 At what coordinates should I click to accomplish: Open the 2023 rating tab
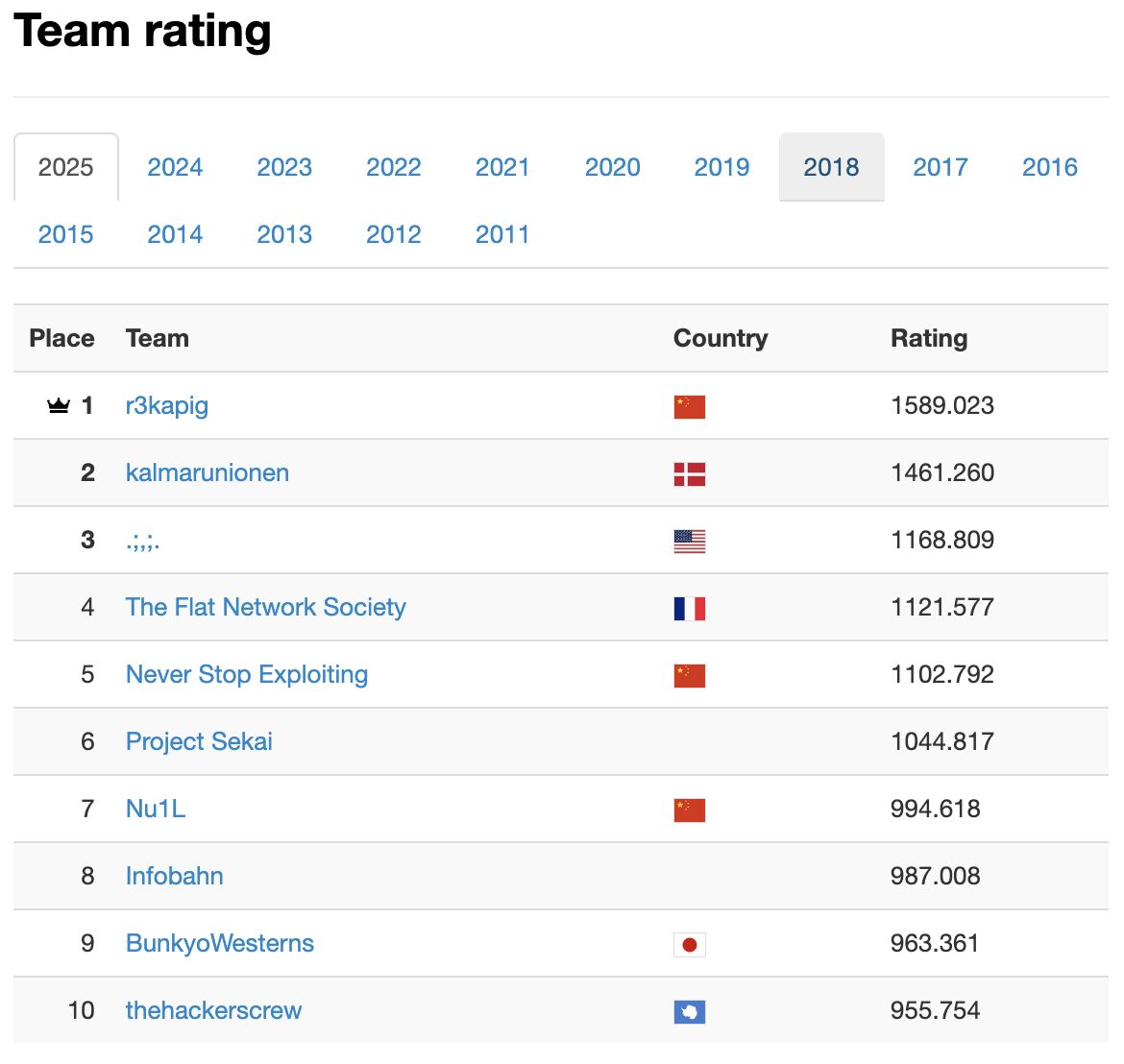coord(284,167)
